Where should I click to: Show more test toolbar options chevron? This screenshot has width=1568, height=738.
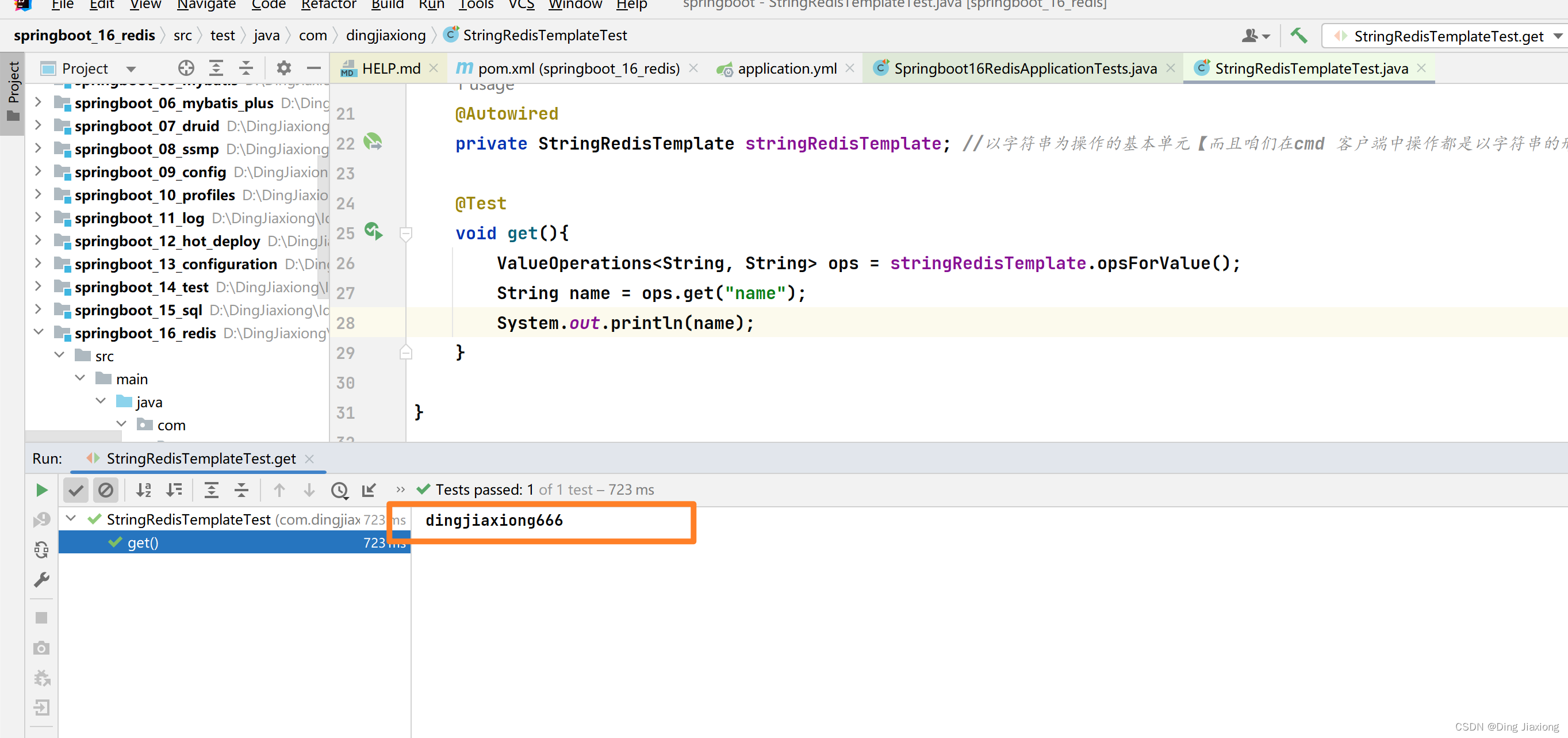point(401,490)
